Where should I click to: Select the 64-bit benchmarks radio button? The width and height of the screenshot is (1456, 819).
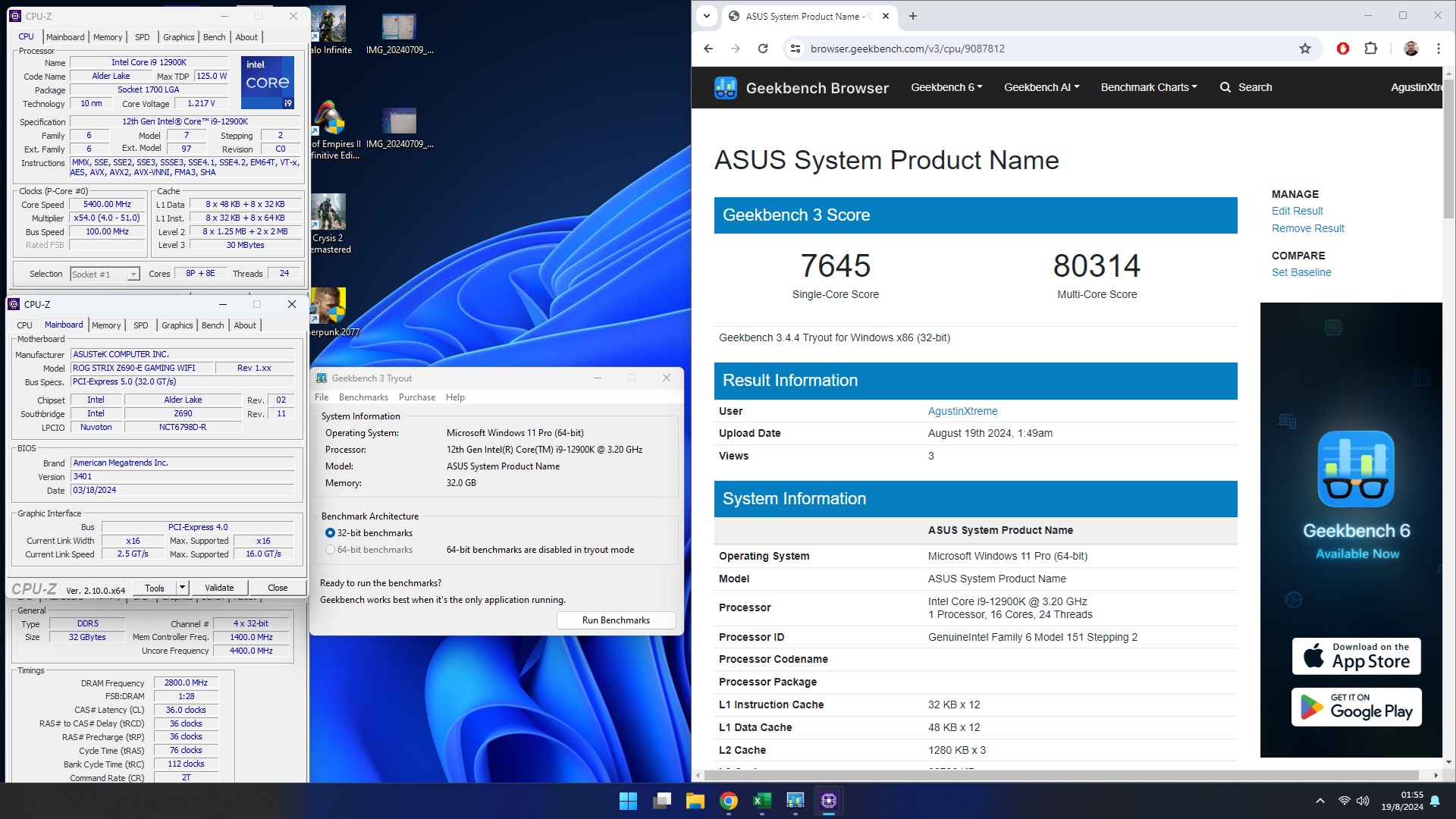point(330,550)
